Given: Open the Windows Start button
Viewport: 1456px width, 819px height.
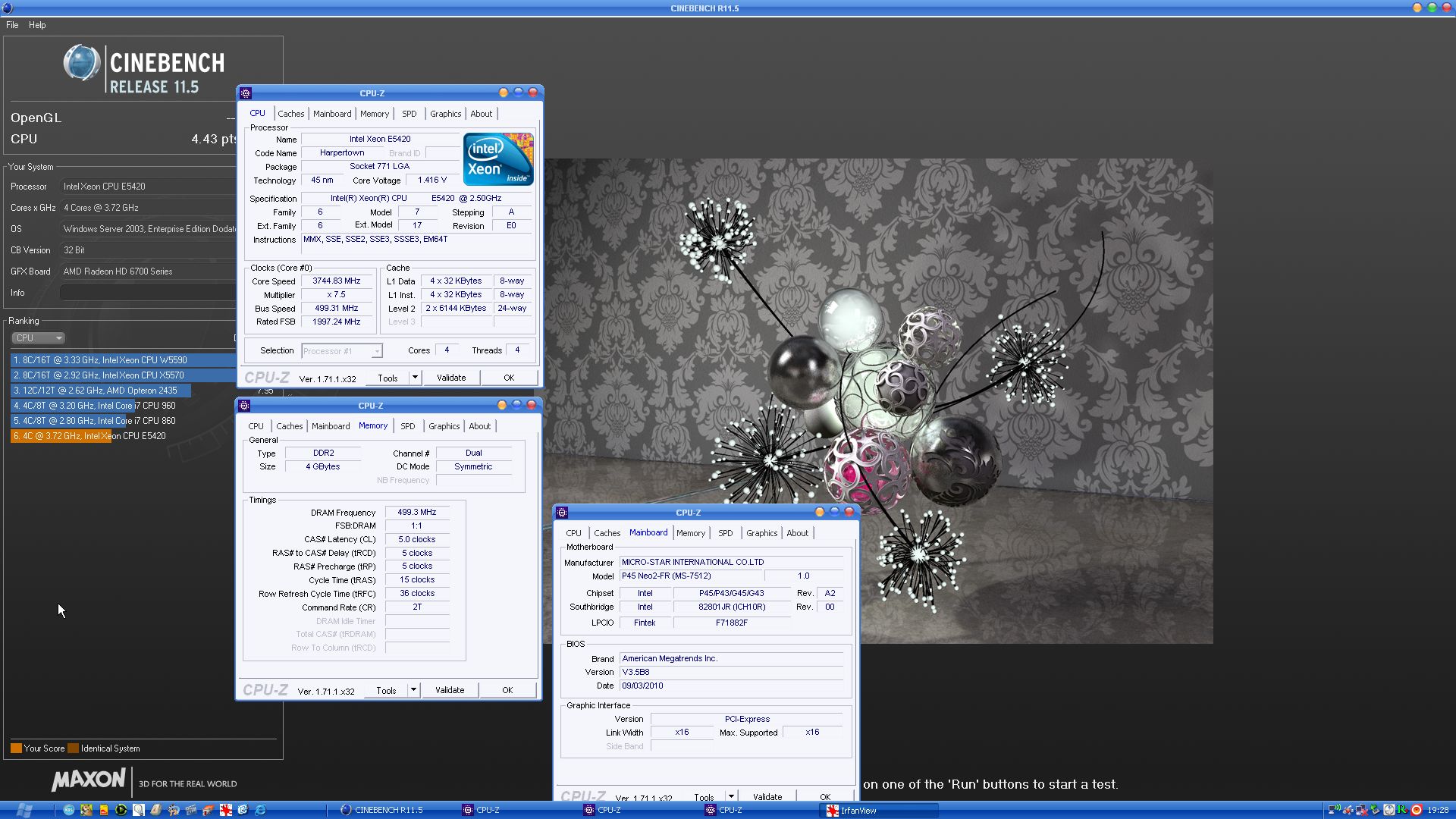Looking at the screenshot, I should pyautogui.click(x=24, y=810).
